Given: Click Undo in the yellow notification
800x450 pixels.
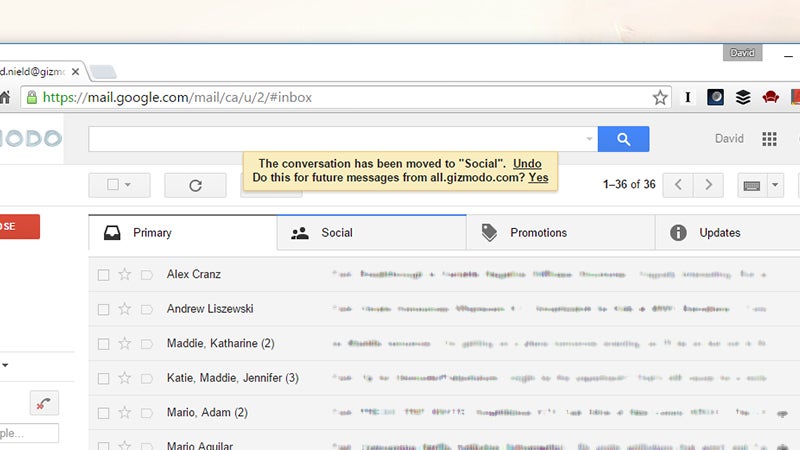Looking at the screenshot, I should pyautogui.click(x=527, y=164).
